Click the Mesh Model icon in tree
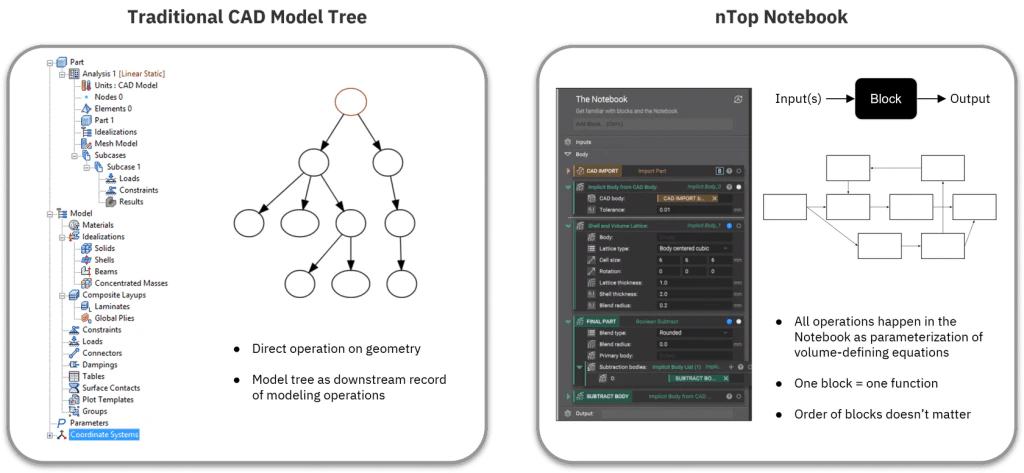Screen dimensions: 1024x473 click(x=86, y=144)
